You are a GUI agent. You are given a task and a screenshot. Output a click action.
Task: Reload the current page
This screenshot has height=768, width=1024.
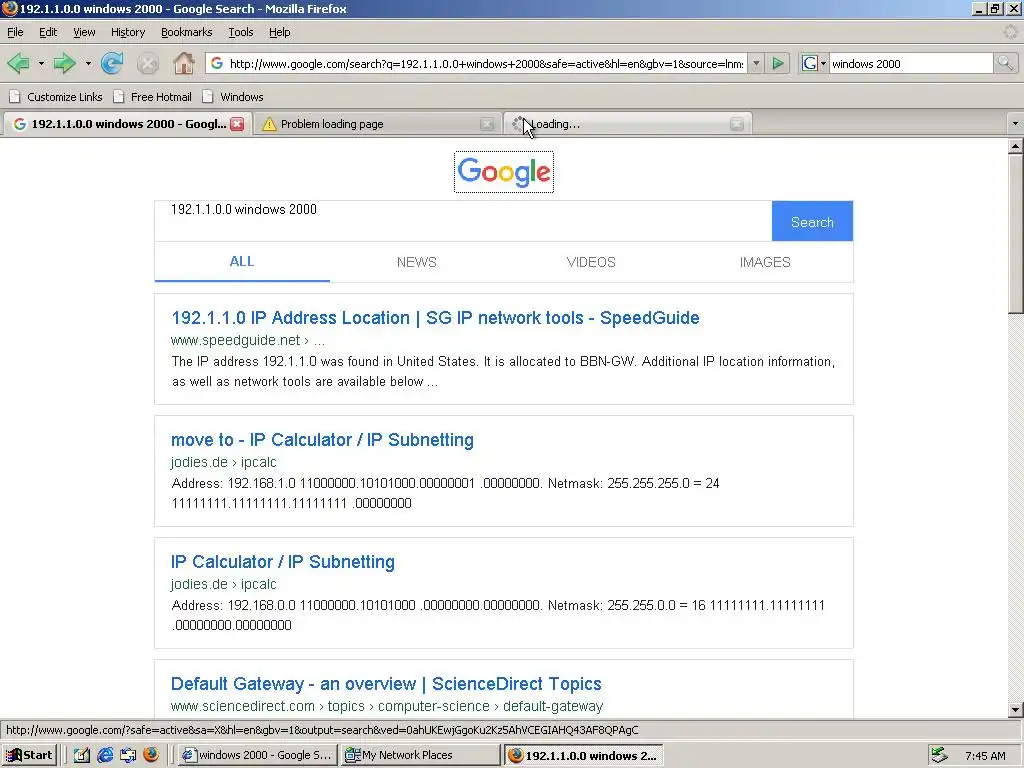point(112,63)
